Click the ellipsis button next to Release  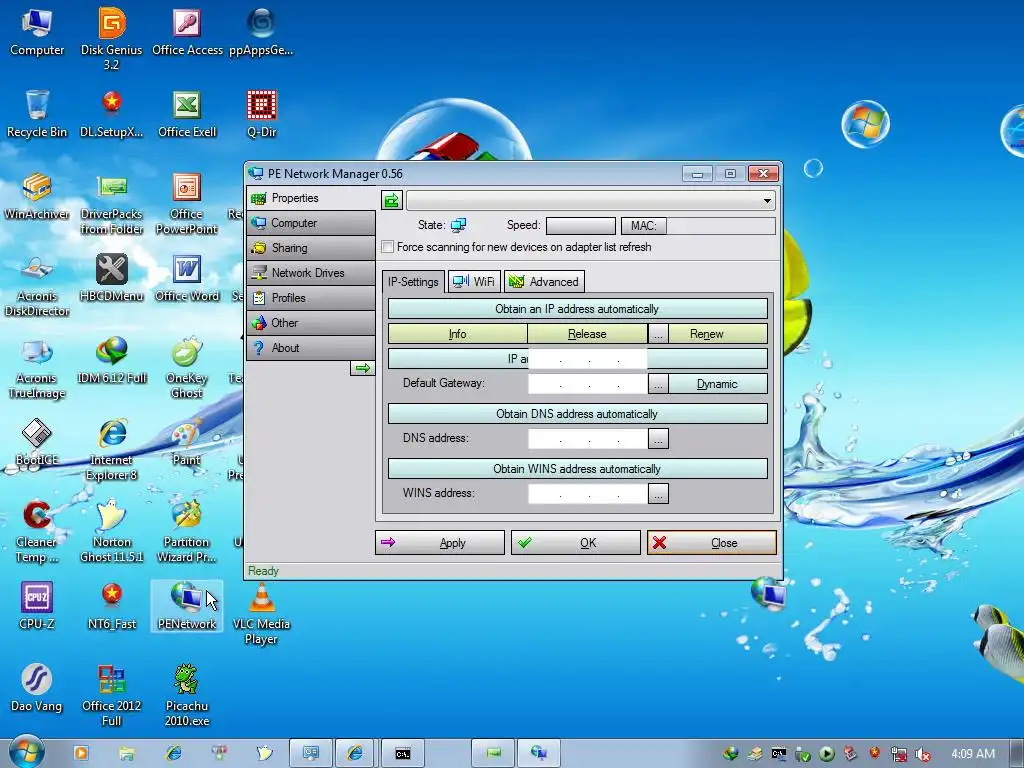[658, 334]
